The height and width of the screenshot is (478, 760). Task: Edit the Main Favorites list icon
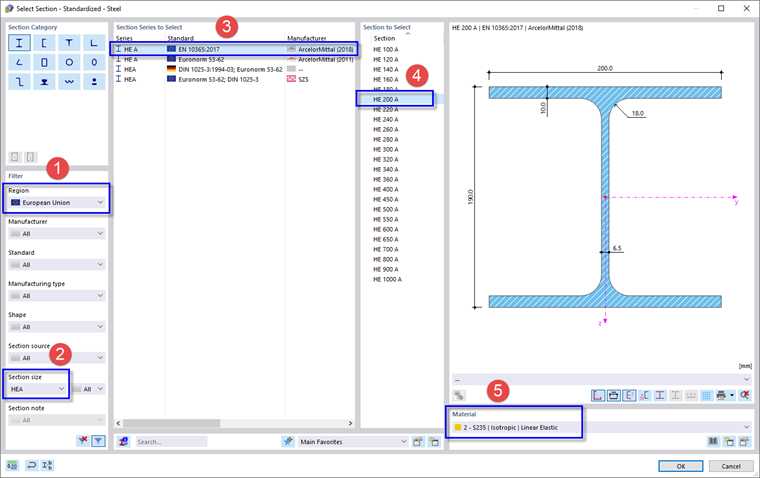(x=418, y=442)
